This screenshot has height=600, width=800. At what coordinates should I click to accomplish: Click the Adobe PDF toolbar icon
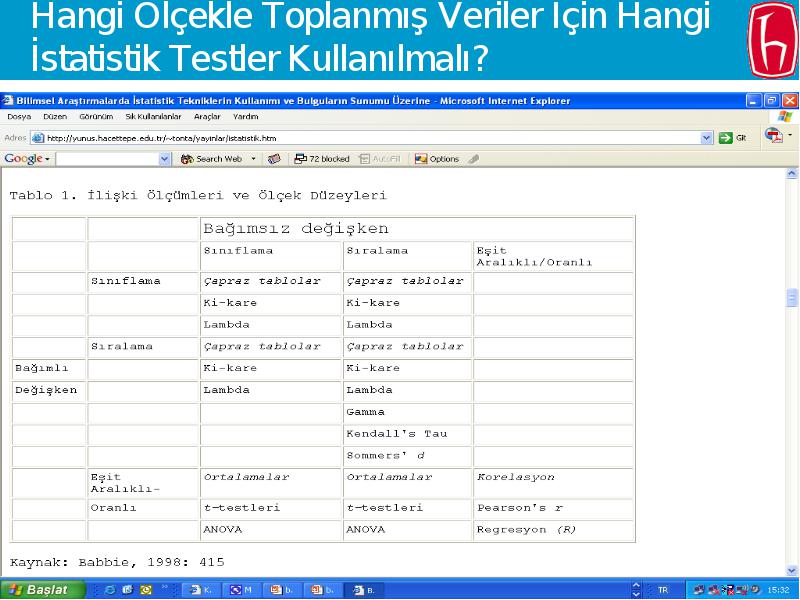pyautogui.click(x=774, y=136)
